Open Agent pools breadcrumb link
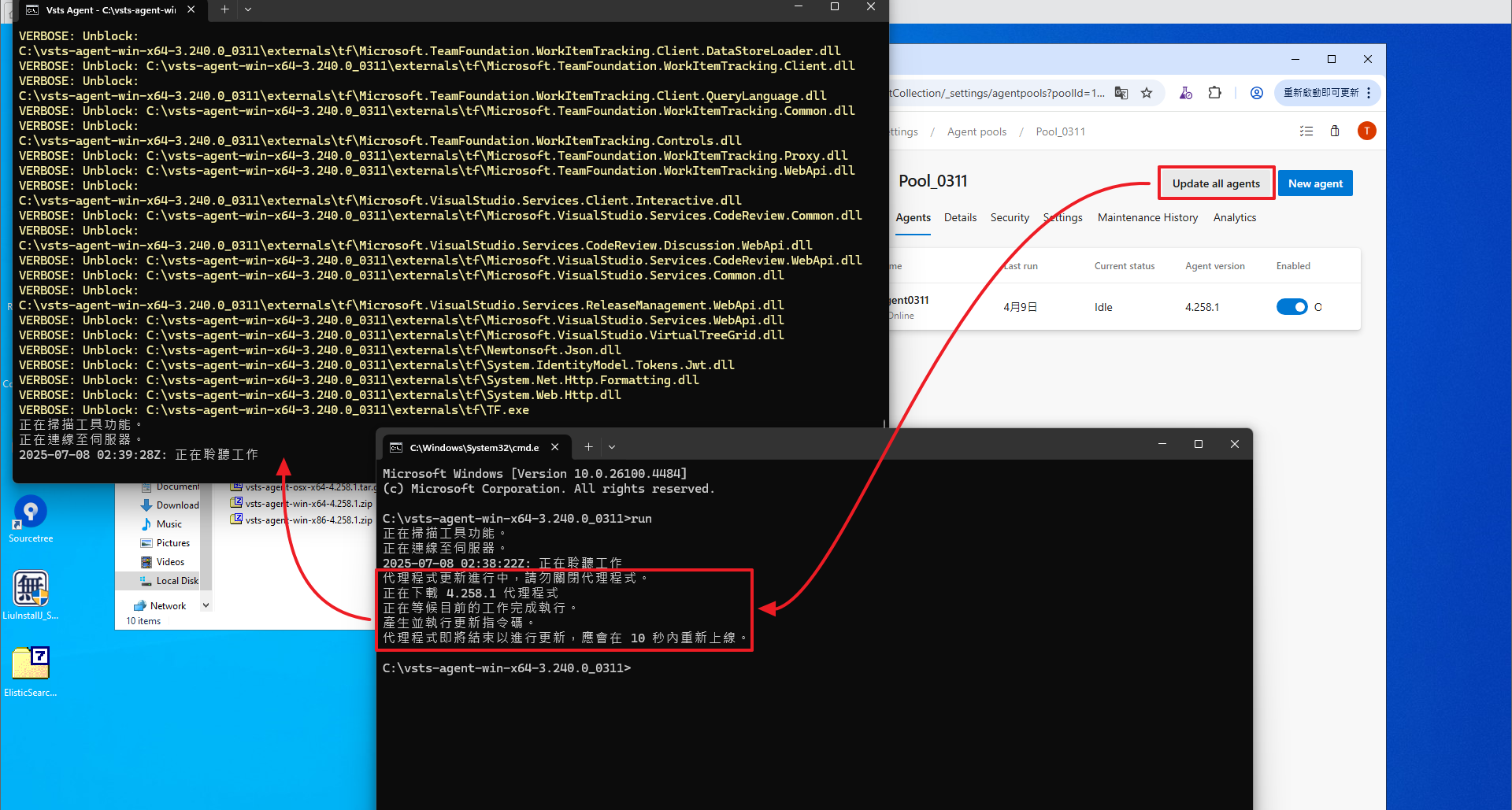 click(976, 131)
